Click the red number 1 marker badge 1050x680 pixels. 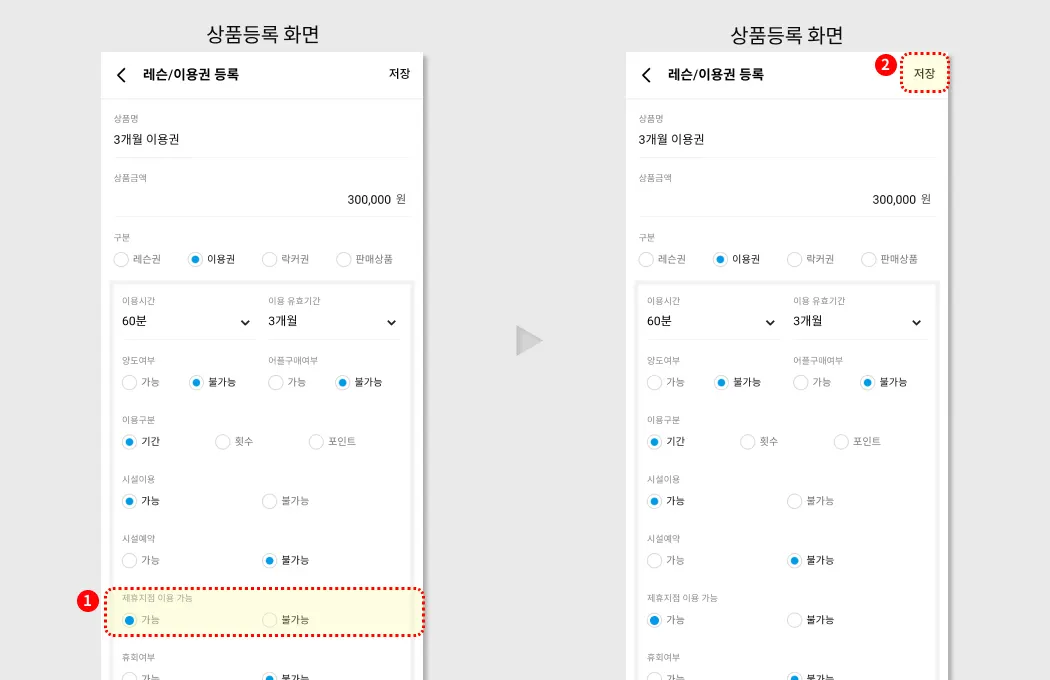pos(88,600)
